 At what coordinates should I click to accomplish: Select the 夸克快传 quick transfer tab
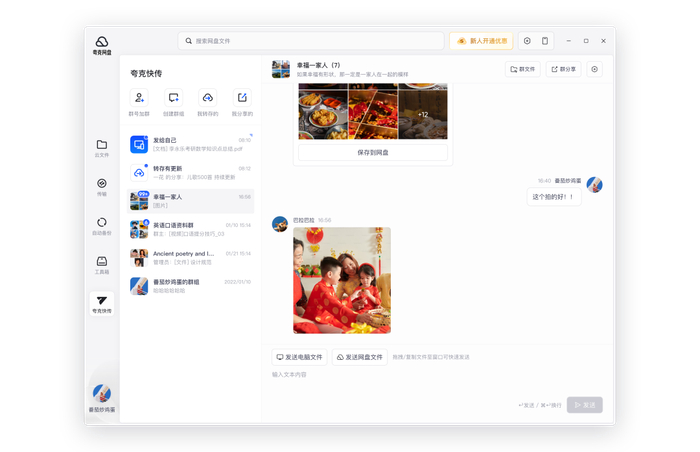tap(102, 304)
